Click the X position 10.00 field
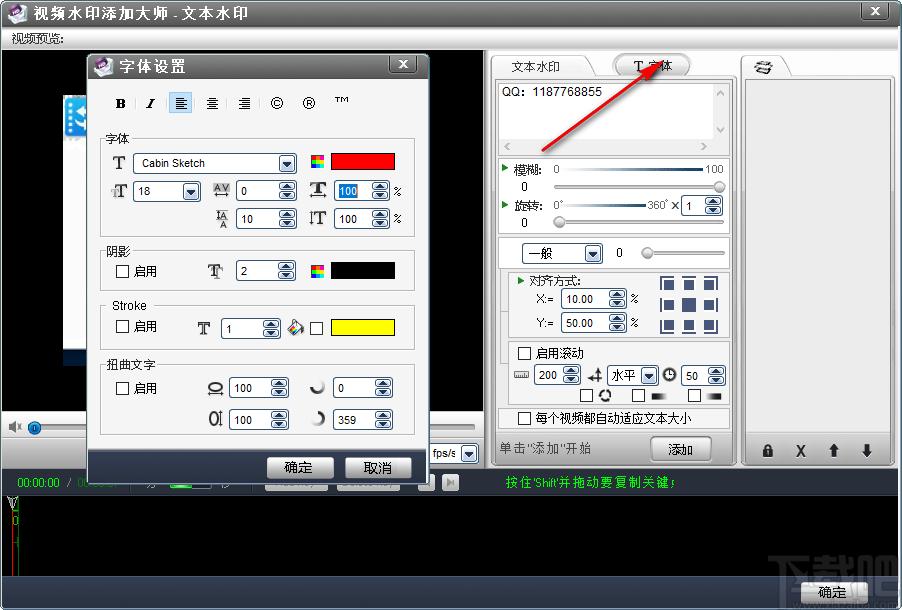 (586, 299)
